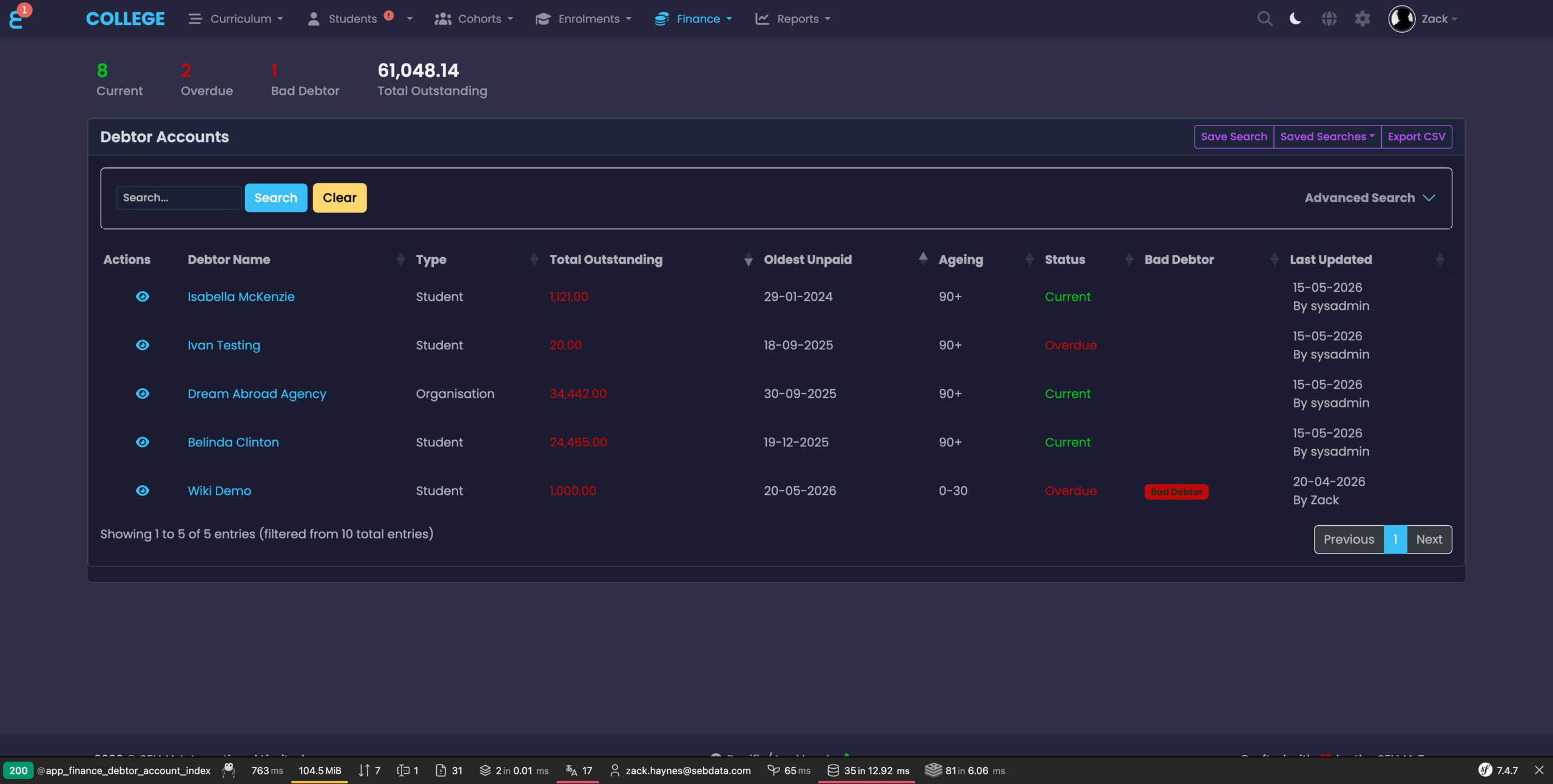Expand the Zack user dropdown
This screenshot has width=1553, height=784.
1439,19
